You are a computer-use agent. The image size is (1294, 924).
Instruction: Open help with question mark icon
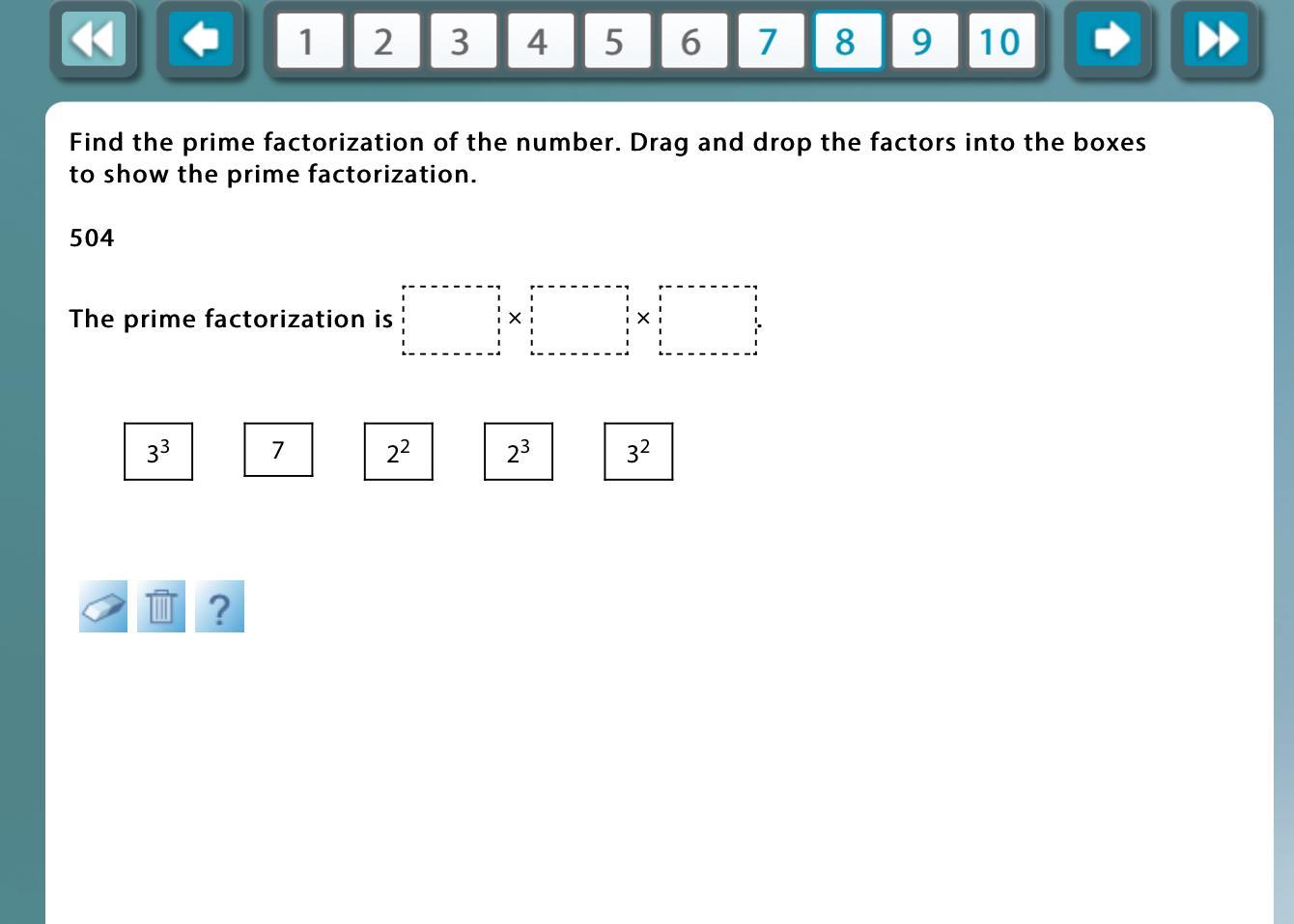pyautogui.click(x=219, y=606)
